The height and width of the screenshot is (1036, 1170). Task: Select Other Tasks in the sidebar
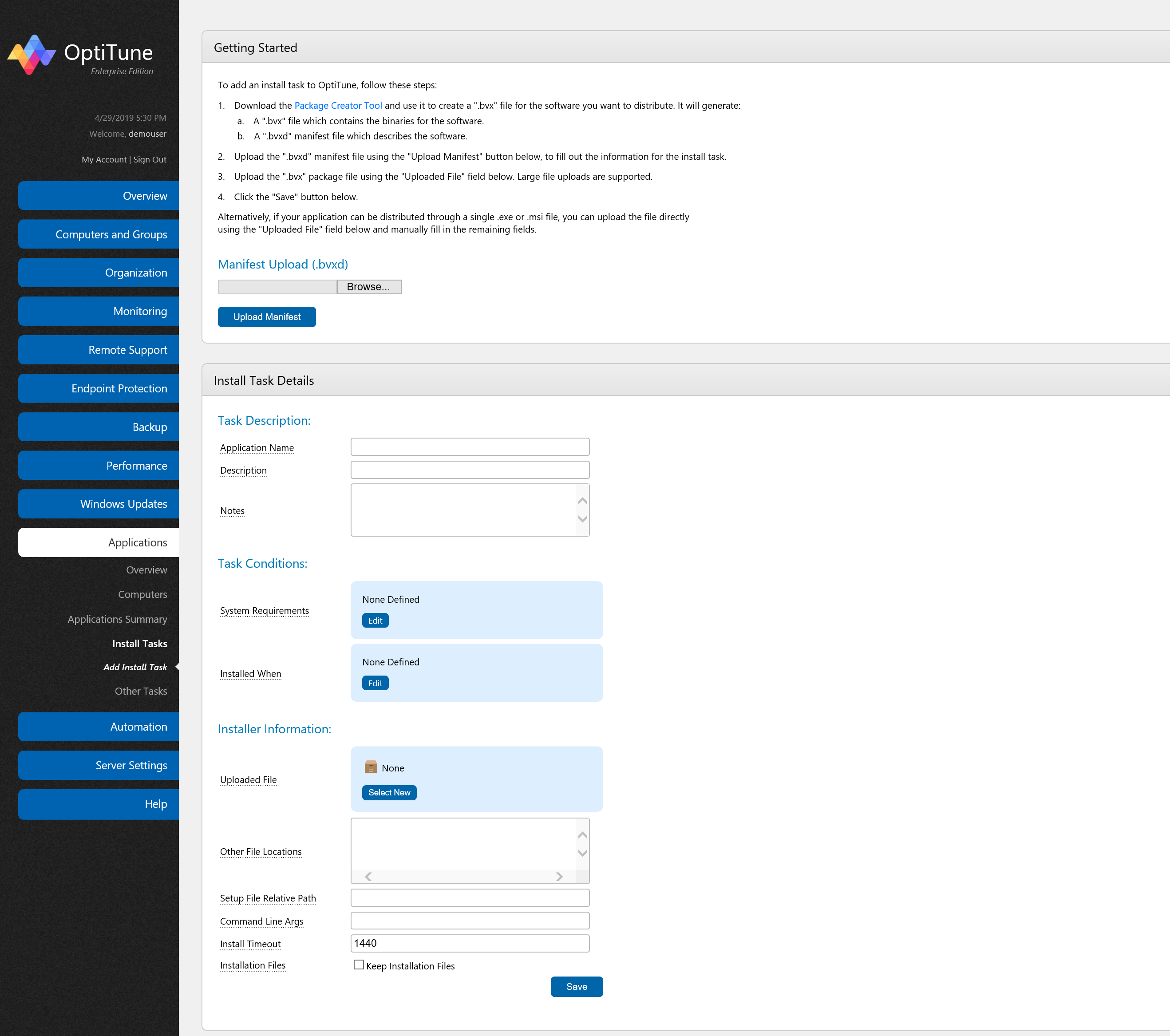point(140,691)
